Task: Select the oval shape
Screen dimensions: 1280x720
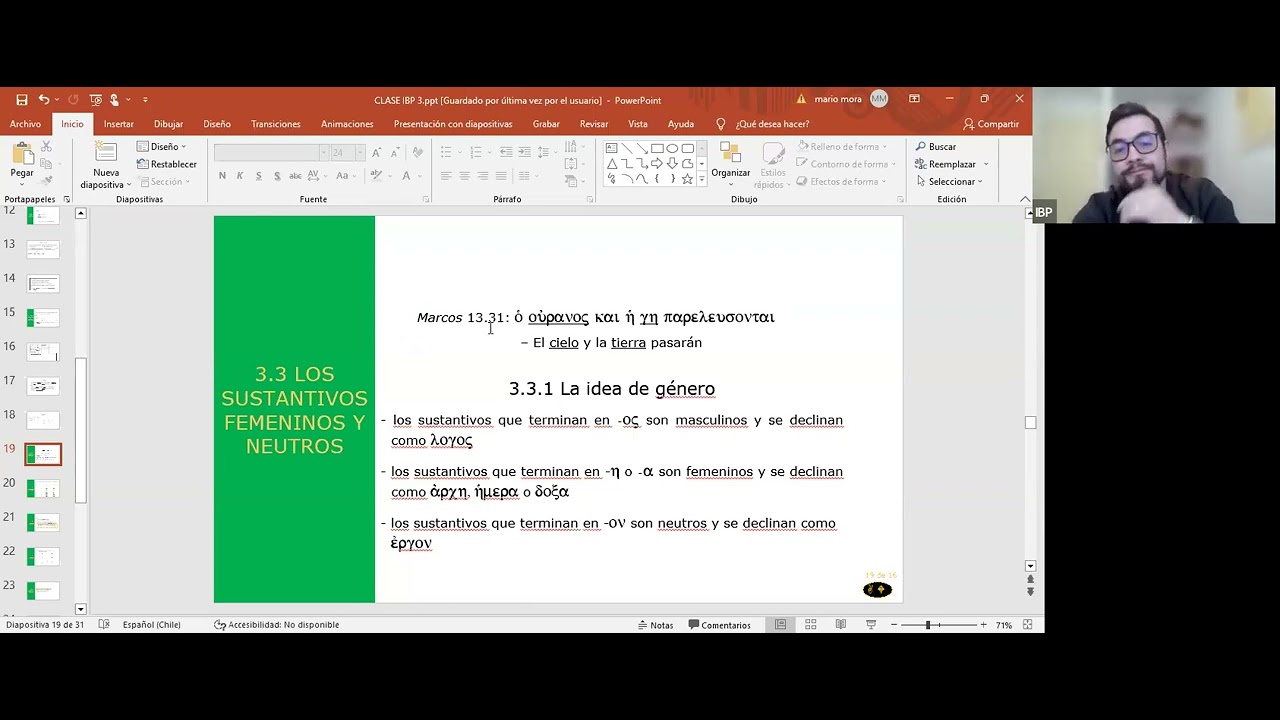Action: [x=672, y=148]
